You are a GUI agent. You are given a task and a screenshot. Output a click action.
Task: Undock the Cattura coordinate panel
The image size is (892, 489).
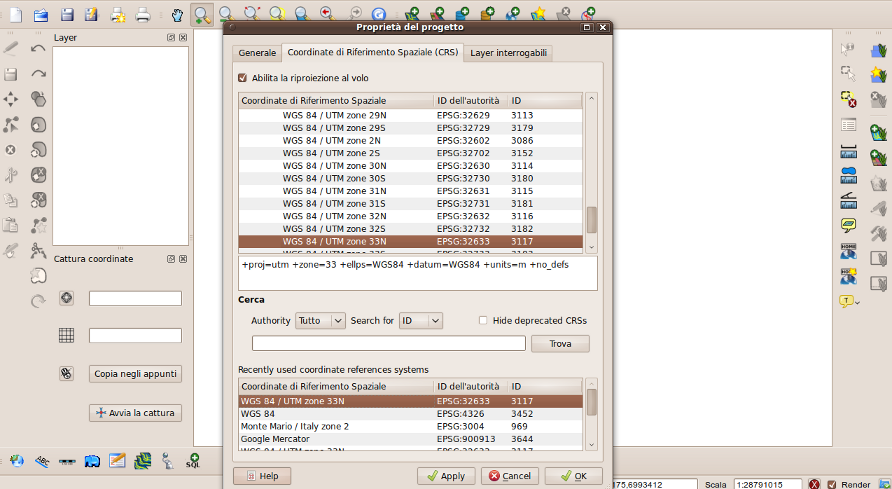tap(171, 259)
